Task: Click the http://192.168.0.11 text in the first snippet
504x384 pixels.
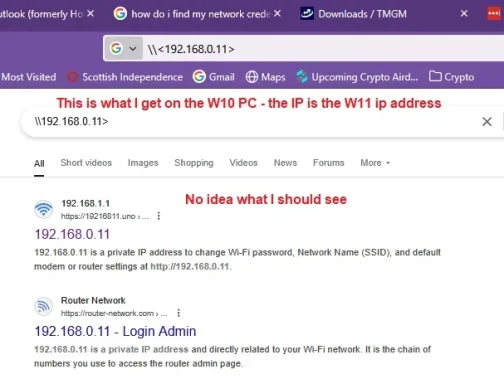Action: 190,266
